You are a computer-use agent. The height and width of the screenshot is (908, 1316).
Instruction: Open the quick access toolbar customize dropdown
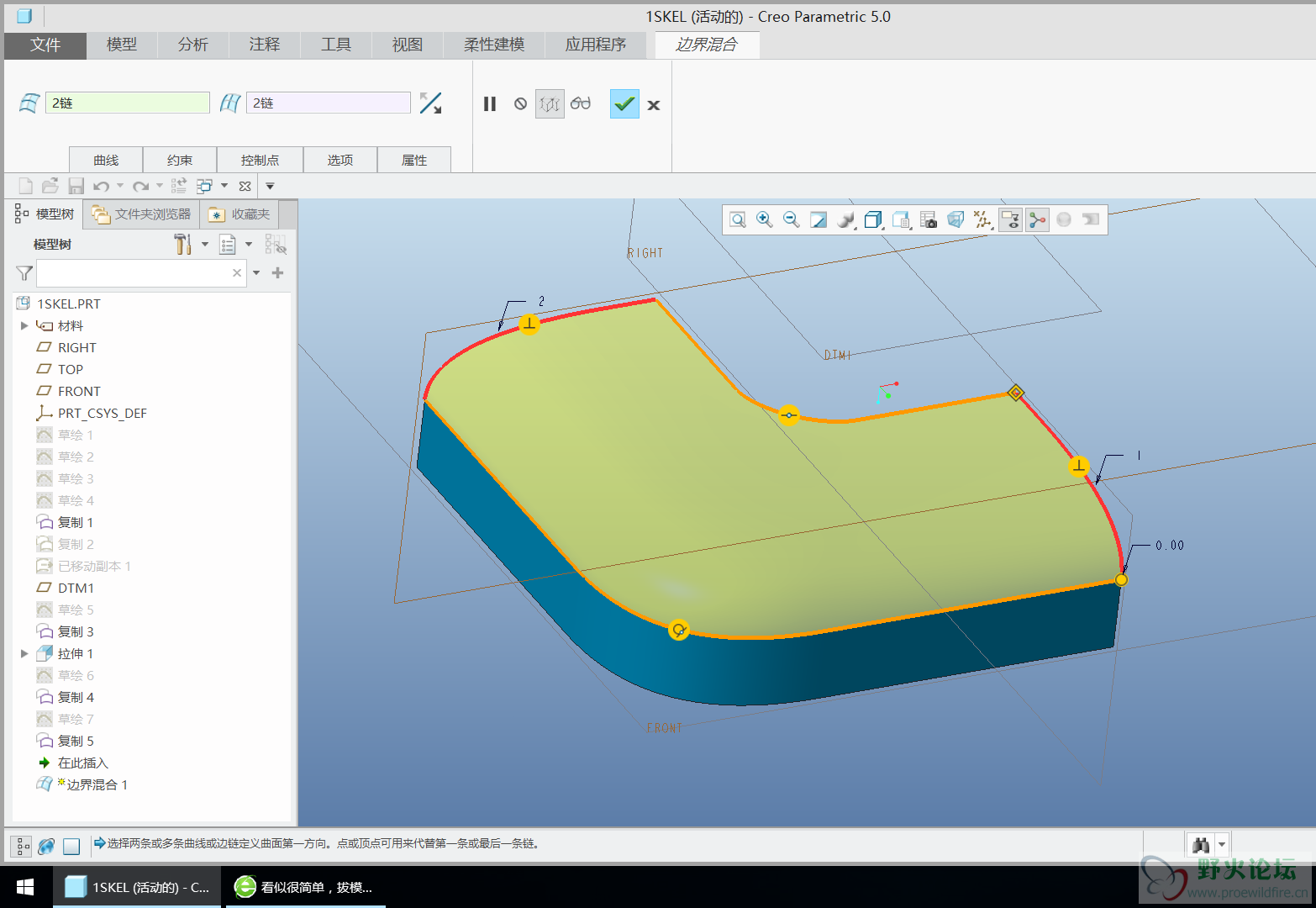270,186
